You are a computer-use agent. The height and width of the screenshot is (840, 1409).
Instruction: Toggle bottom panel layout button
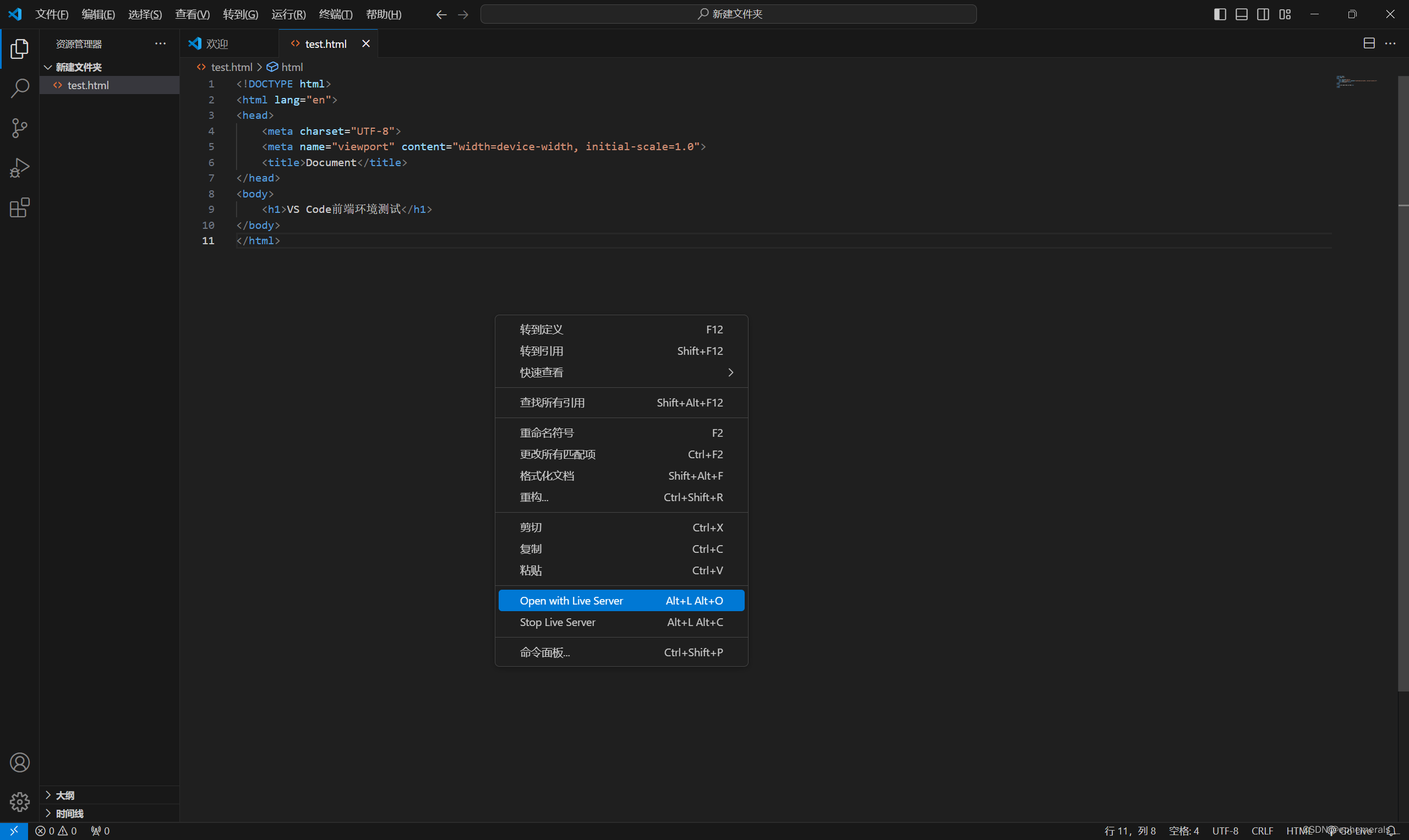1241,14
